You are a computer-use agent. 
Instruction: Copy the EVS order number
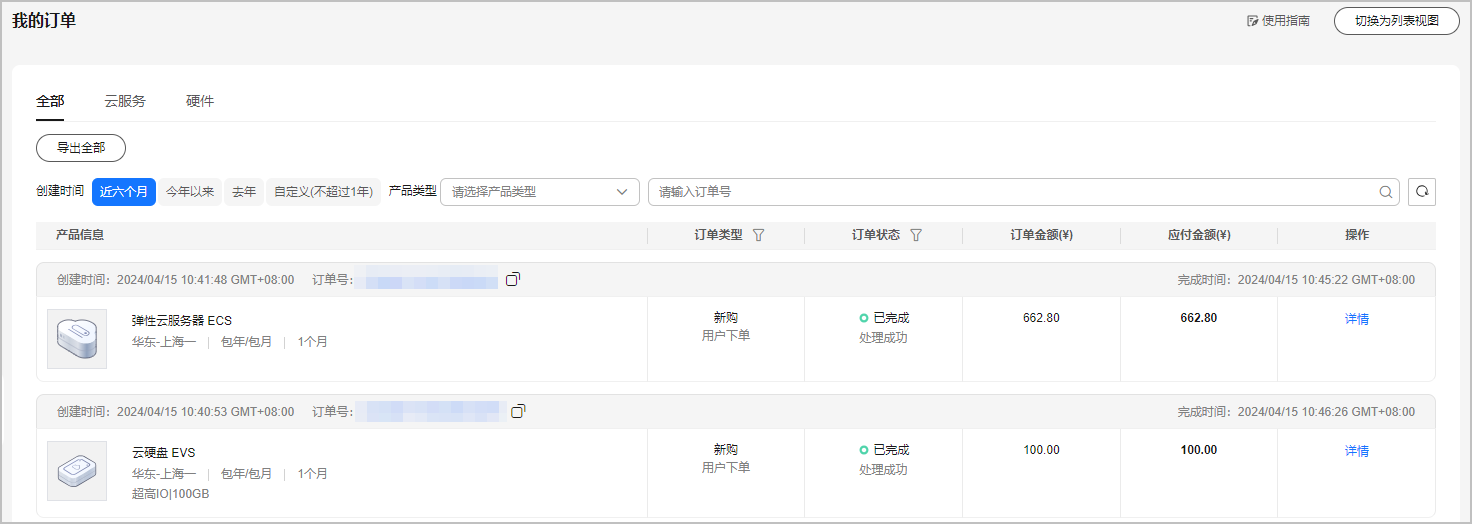518,411
